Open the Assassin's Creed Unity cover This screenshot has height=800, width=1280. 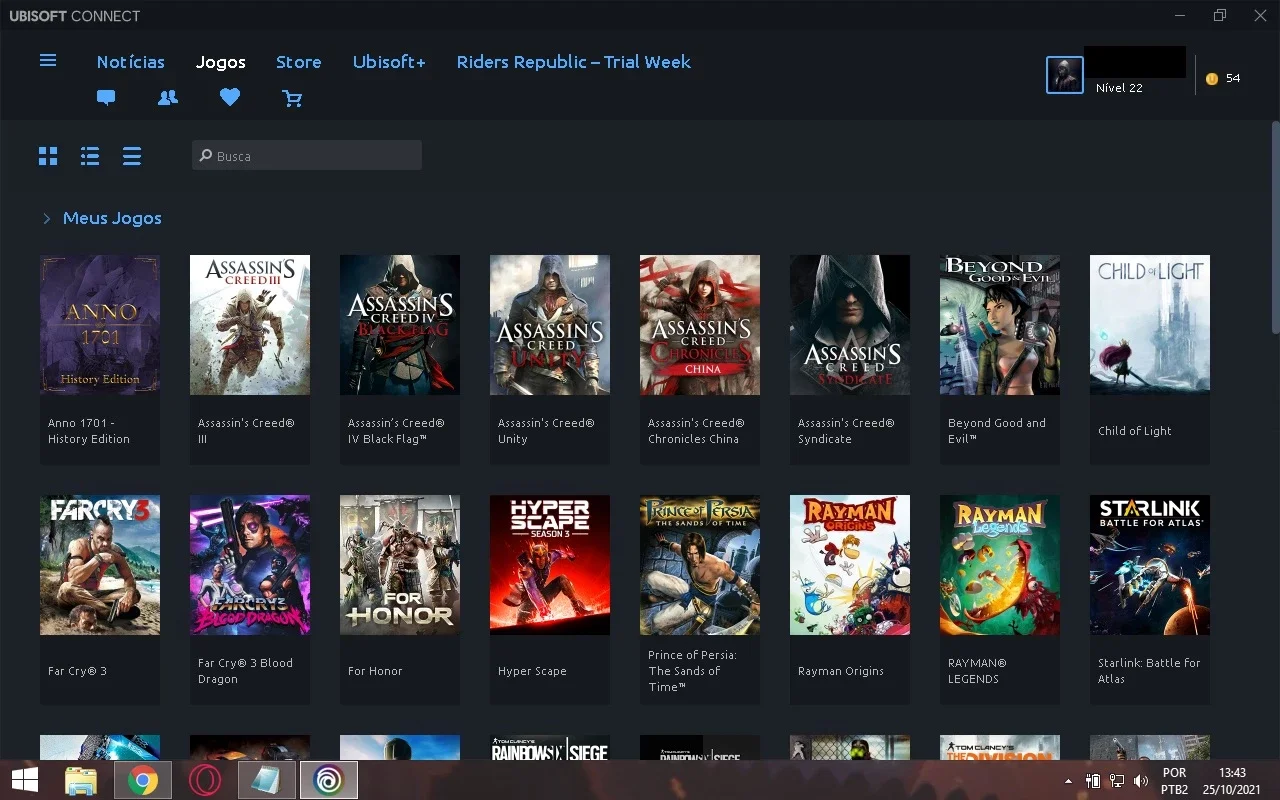550,324
